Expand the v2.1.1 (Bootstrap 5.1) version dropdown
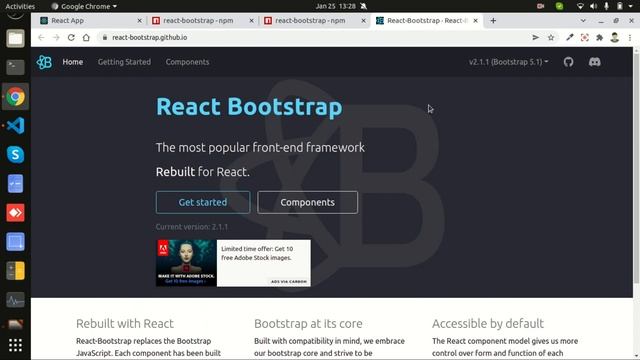Image resolution: width=640 pixels, height=360 pixels. tap(508, 62)
